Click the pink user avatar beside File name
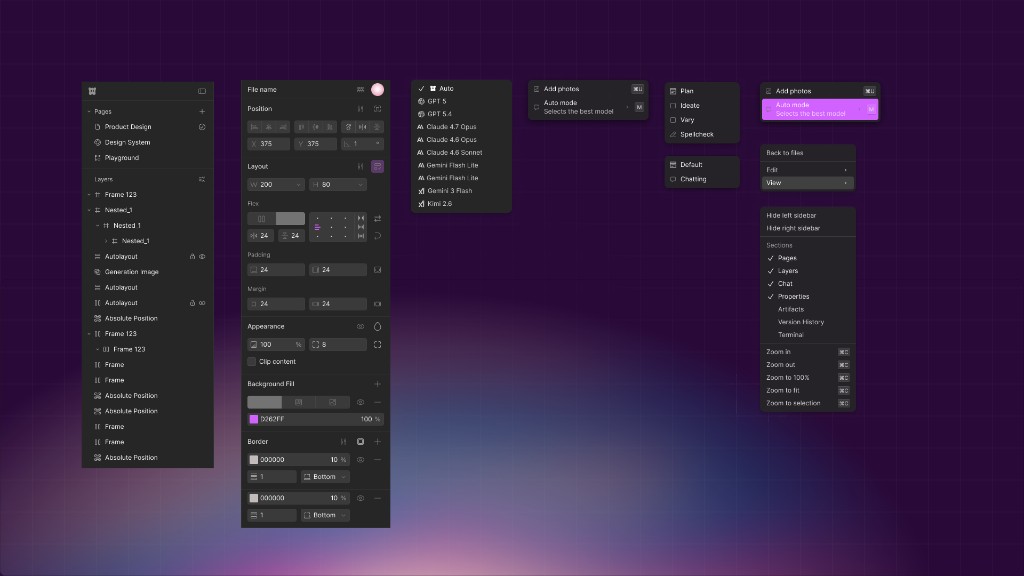Image resolution: width=1024 pixels, height=576 pixels. click(x=377, y=89)
